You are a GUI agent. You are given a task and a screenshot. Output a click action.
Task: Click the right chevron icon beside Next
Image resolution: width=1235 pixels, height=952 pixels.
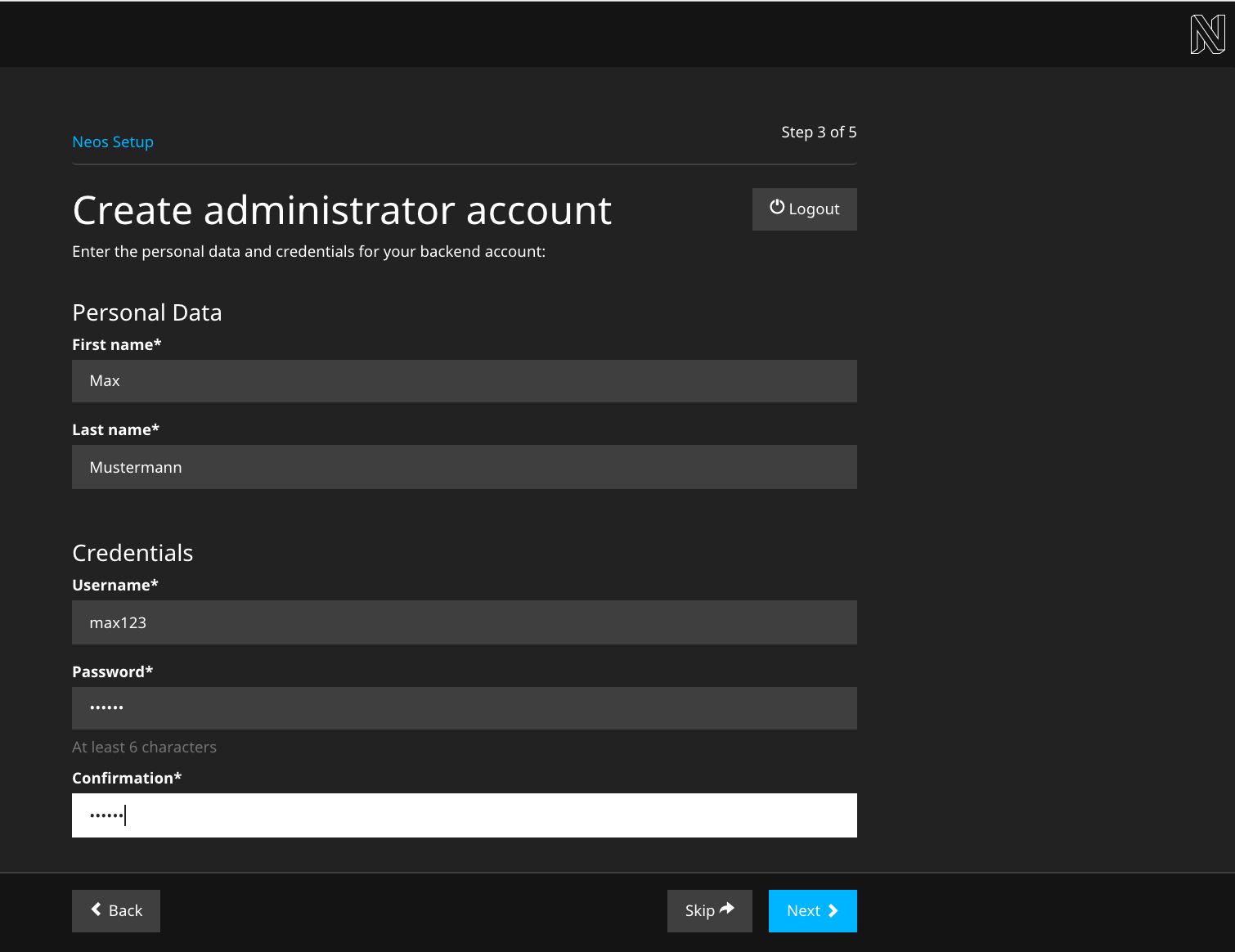coord(833,910)
